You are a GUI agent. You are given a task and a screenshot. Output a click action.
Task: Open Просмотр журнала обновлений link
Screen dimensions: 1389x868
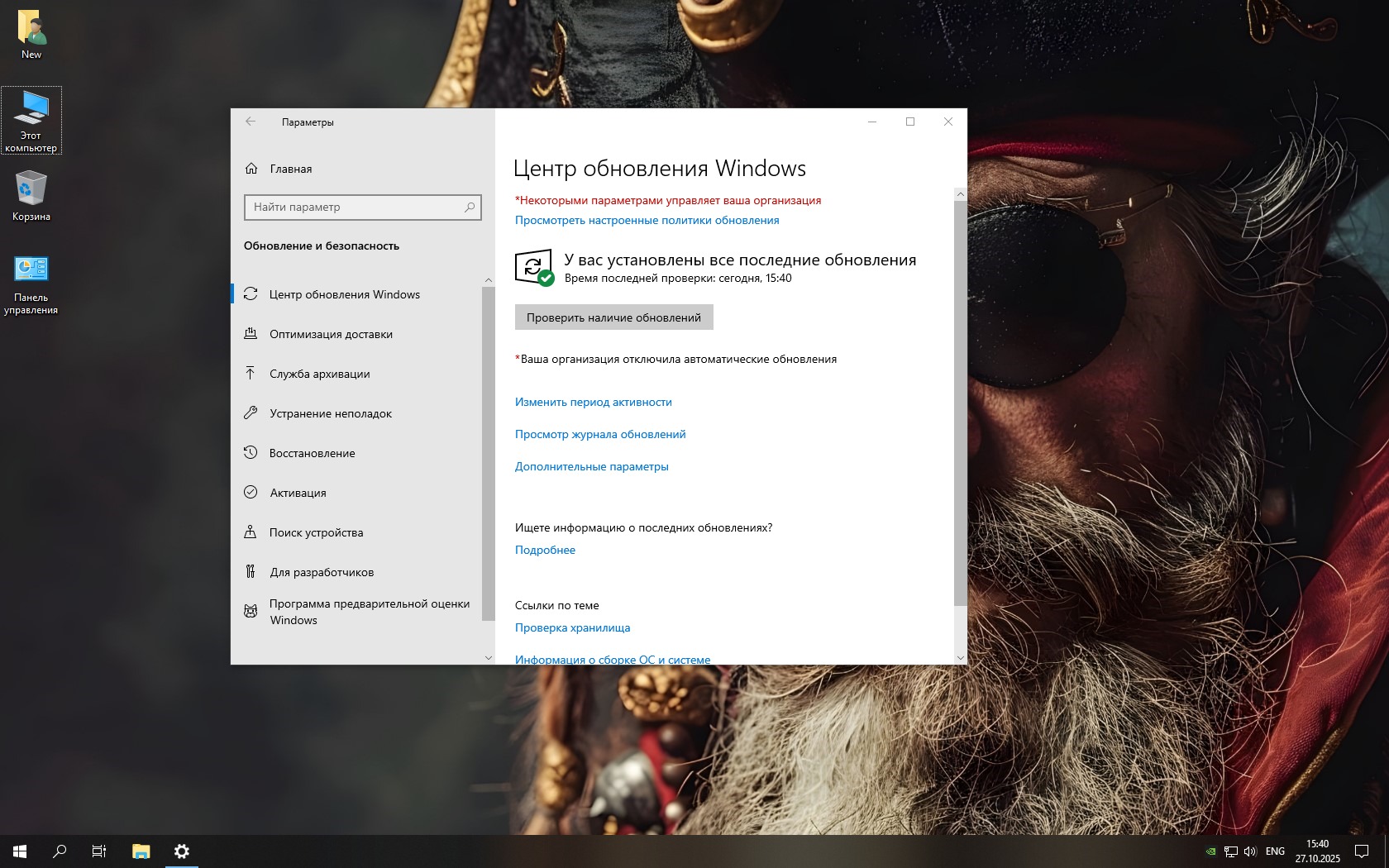(x=600, y=434)
